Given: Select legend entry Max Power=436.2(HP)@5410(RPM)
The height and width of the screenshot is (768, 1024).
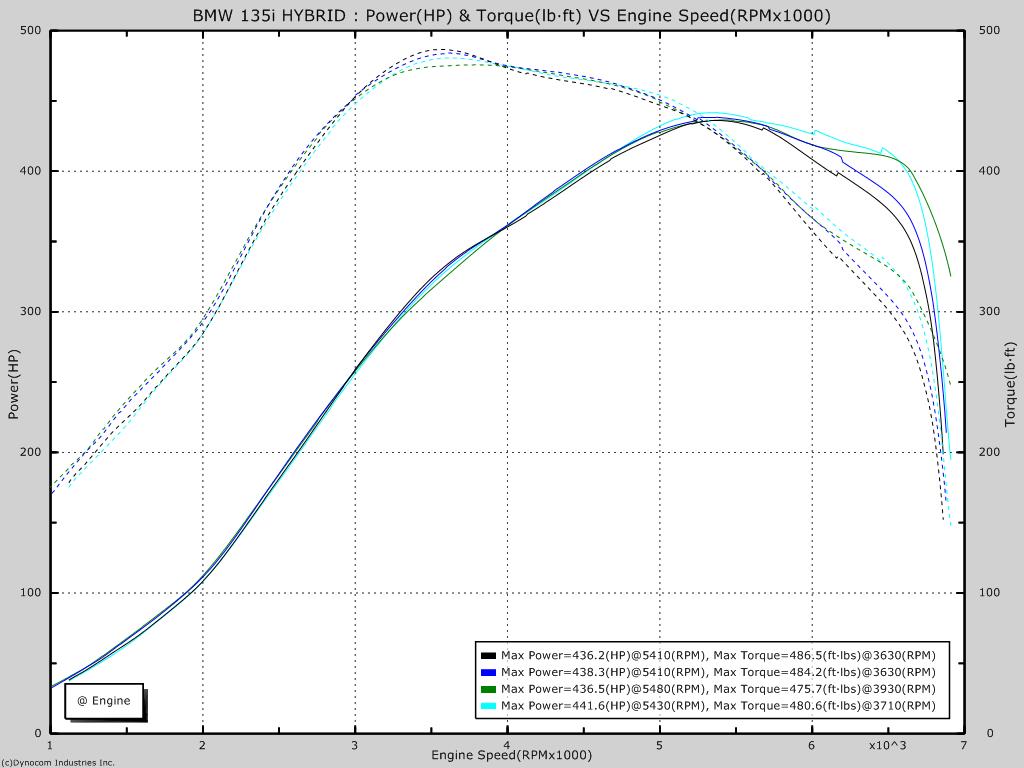Looking at the screenshot, I should 718,656.
